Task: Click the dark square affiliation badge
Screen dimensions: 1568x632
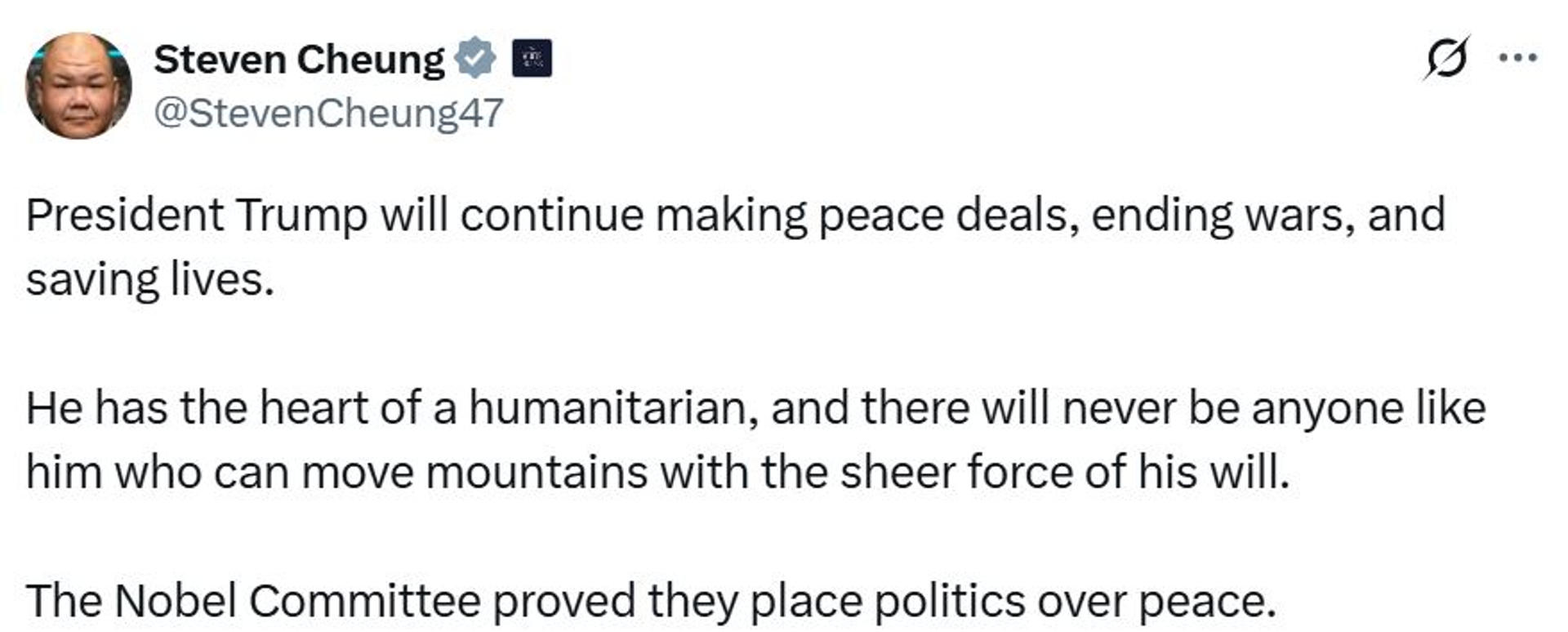Action: pyautogui.click(x=532, y=59)
